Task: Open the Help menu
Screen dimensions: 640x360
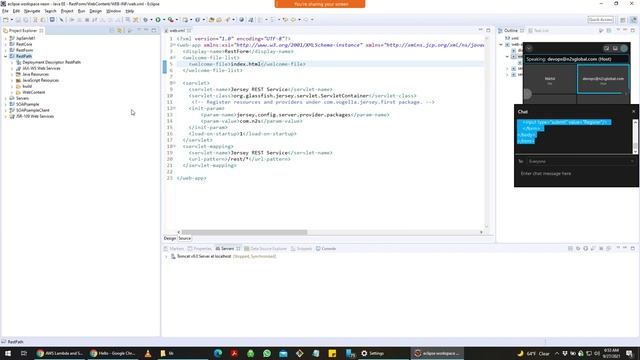Action: point(130,11)
